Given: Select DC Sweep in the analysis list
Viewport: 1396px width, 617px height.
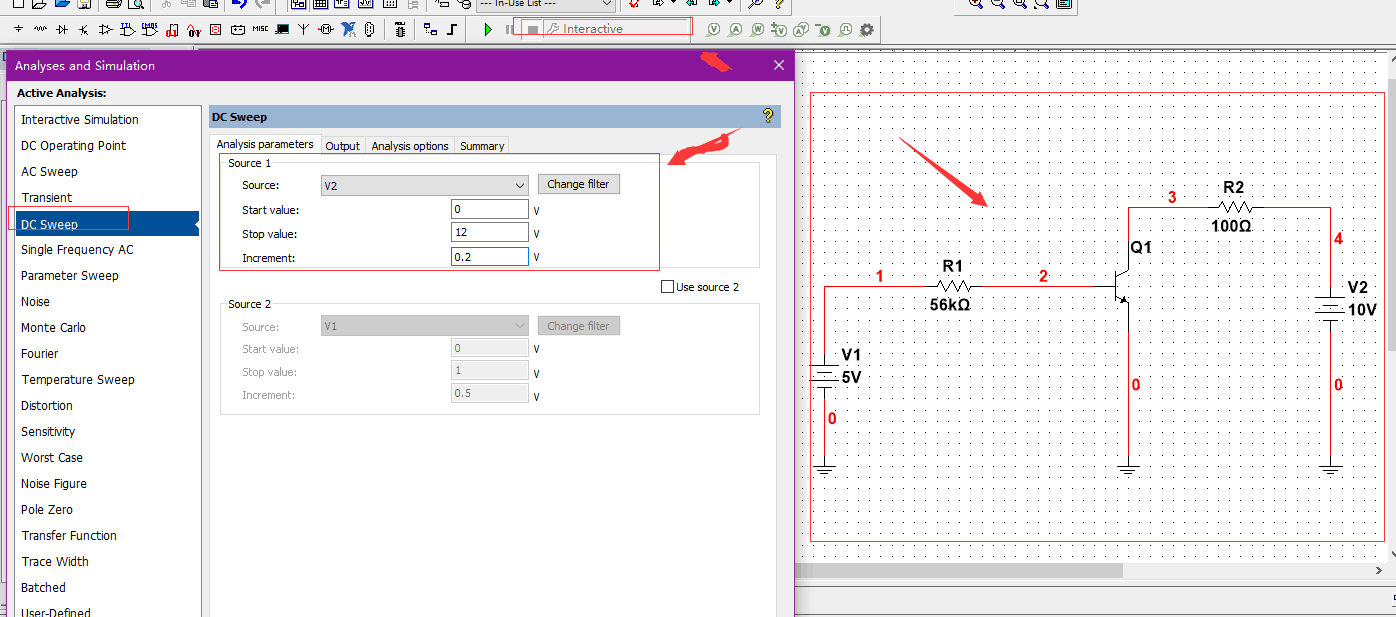Looking at the screenshot, I should pyautogui.click(x=108, y=224).
